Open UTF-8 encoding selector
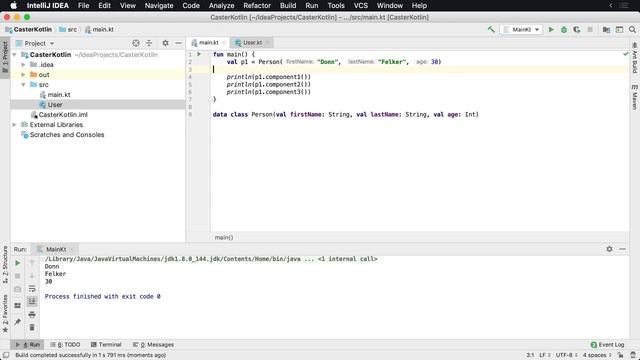This screenshot has height=360, width=640. [566, 355]
